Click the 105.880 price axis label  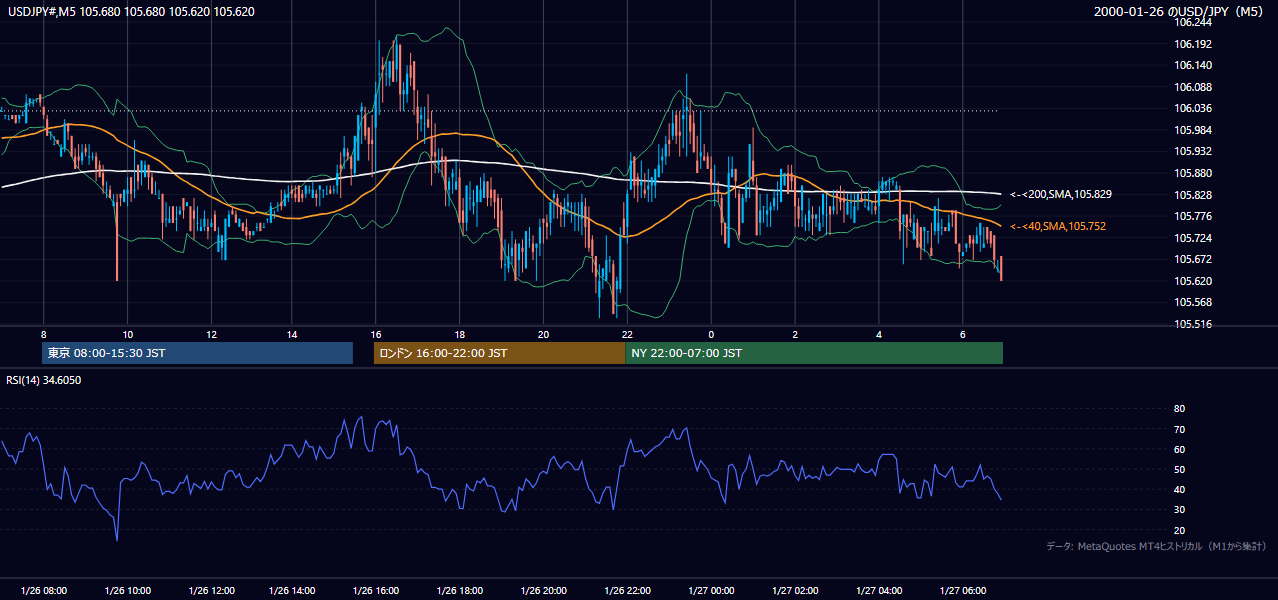1194,173
